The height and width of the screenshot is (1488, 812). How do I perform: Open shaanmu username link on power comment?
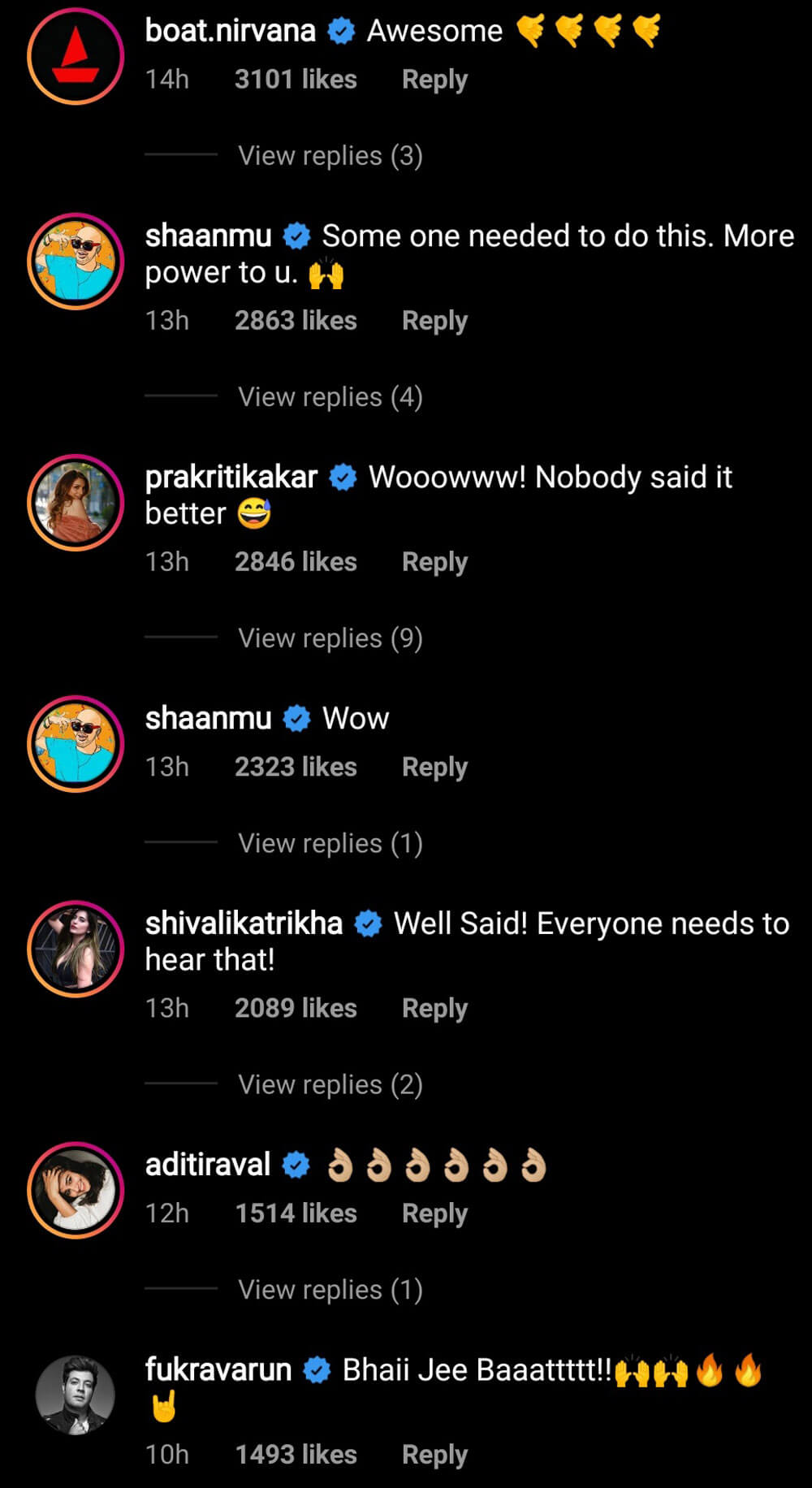[208, 236]
